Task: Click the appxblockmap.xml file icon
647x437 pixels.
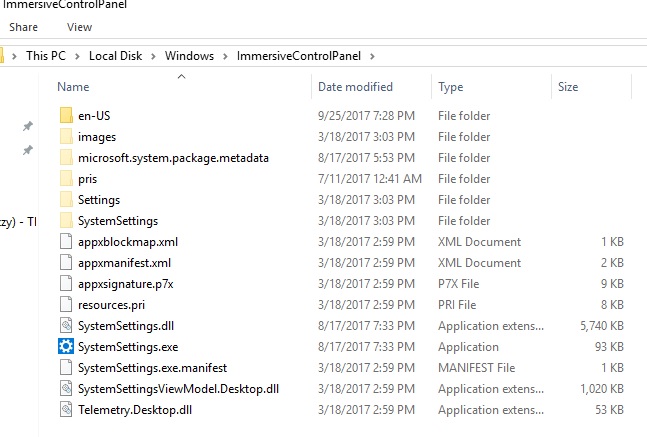Action: pyautogui.click(x=66, y=242)
